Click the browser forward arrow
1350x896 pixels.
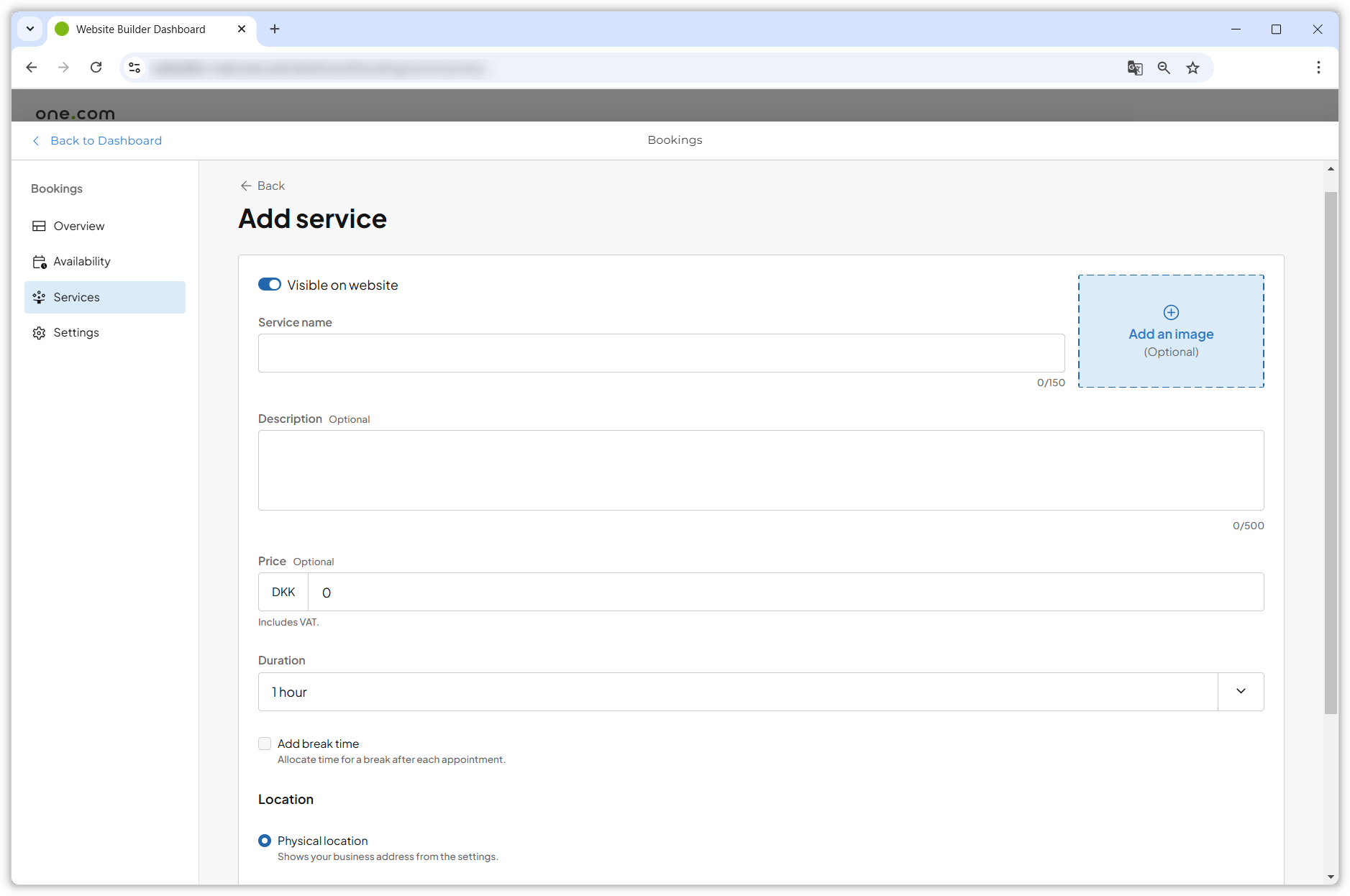click(x=63, y=68)
